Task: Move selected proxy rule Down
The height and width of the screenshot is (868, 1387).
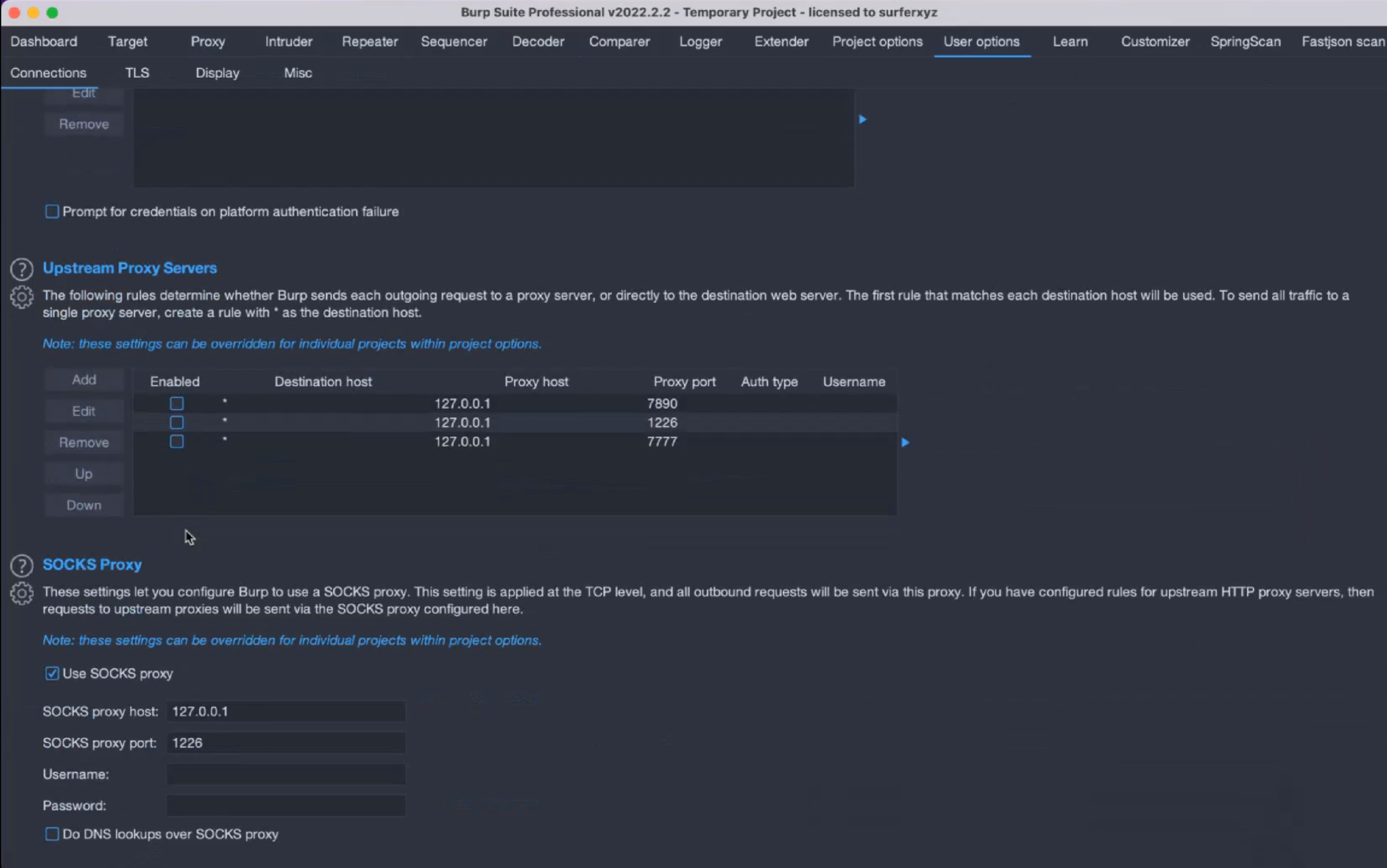Action: click(x=84, y=505)
